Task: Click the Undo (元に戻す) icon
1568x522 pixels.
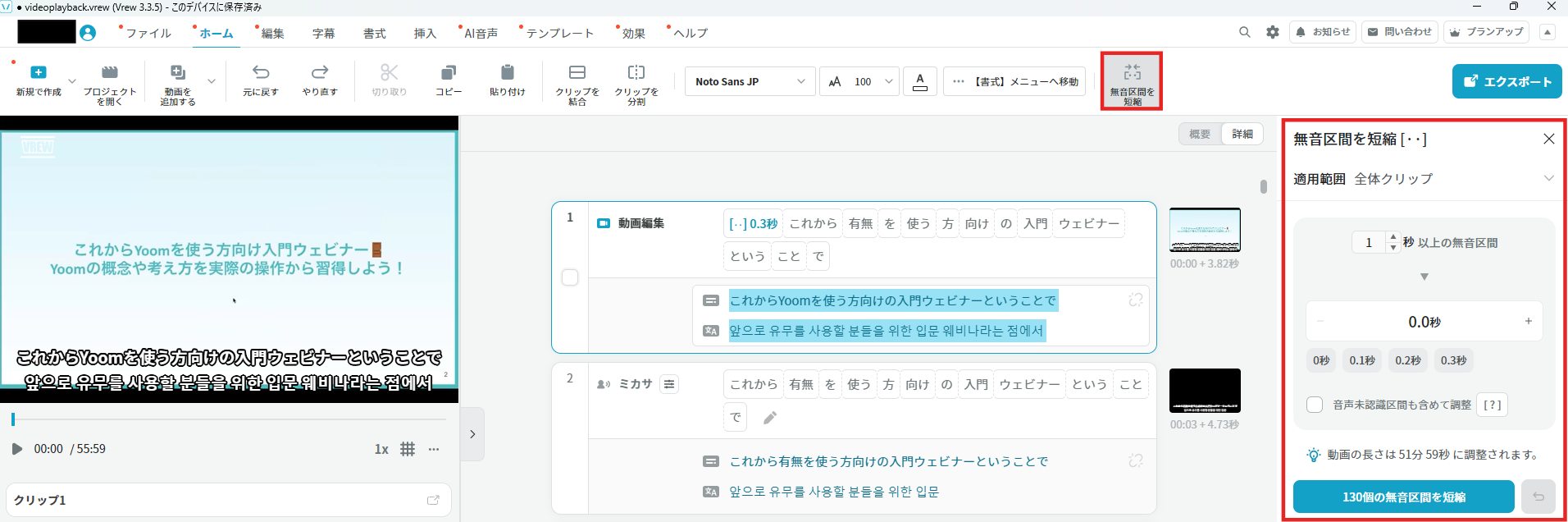Action: tap(260, 73)
